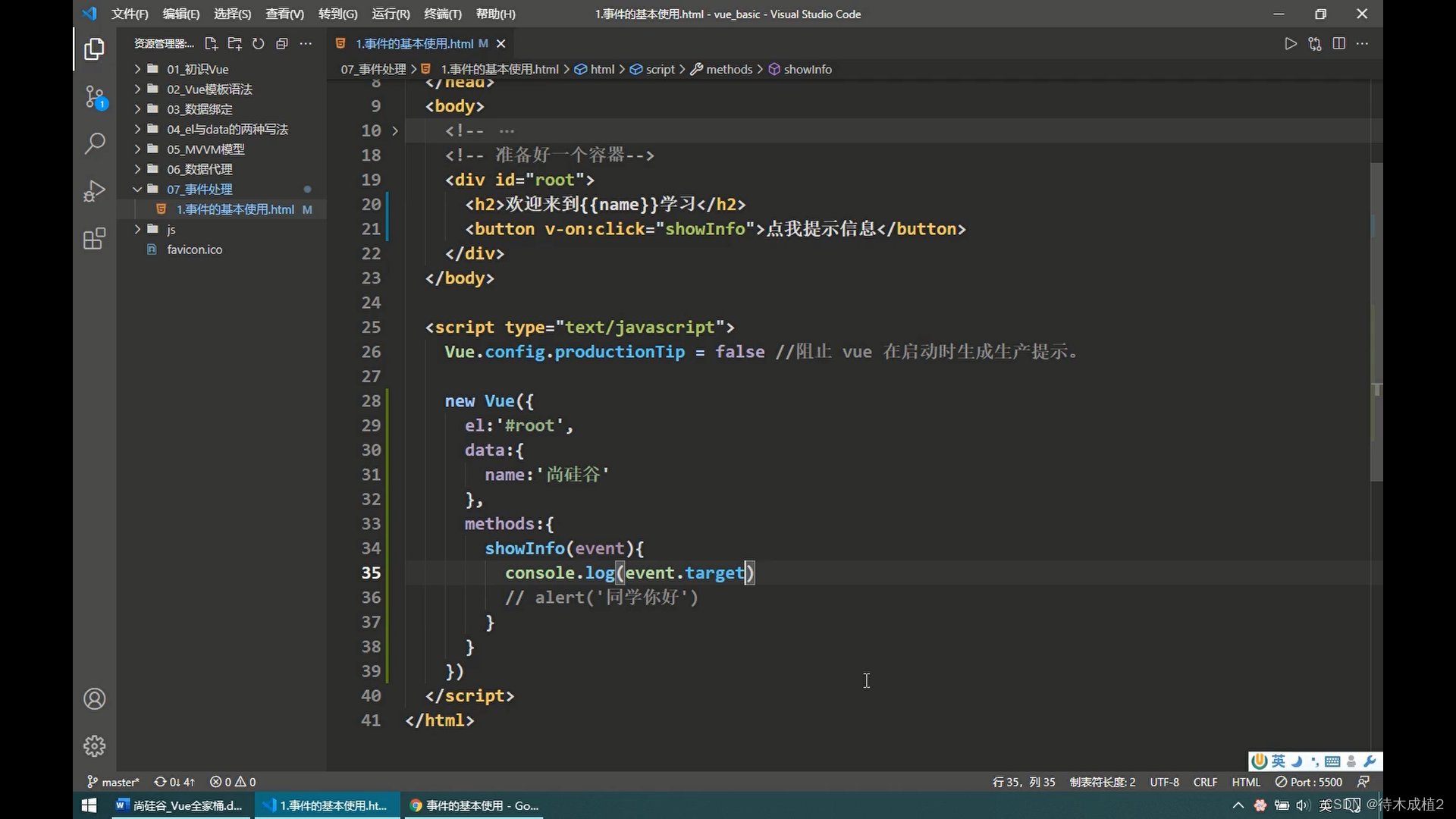Open the 查看(V) menu
This screenshot has height=819, width=1456.
284,14
